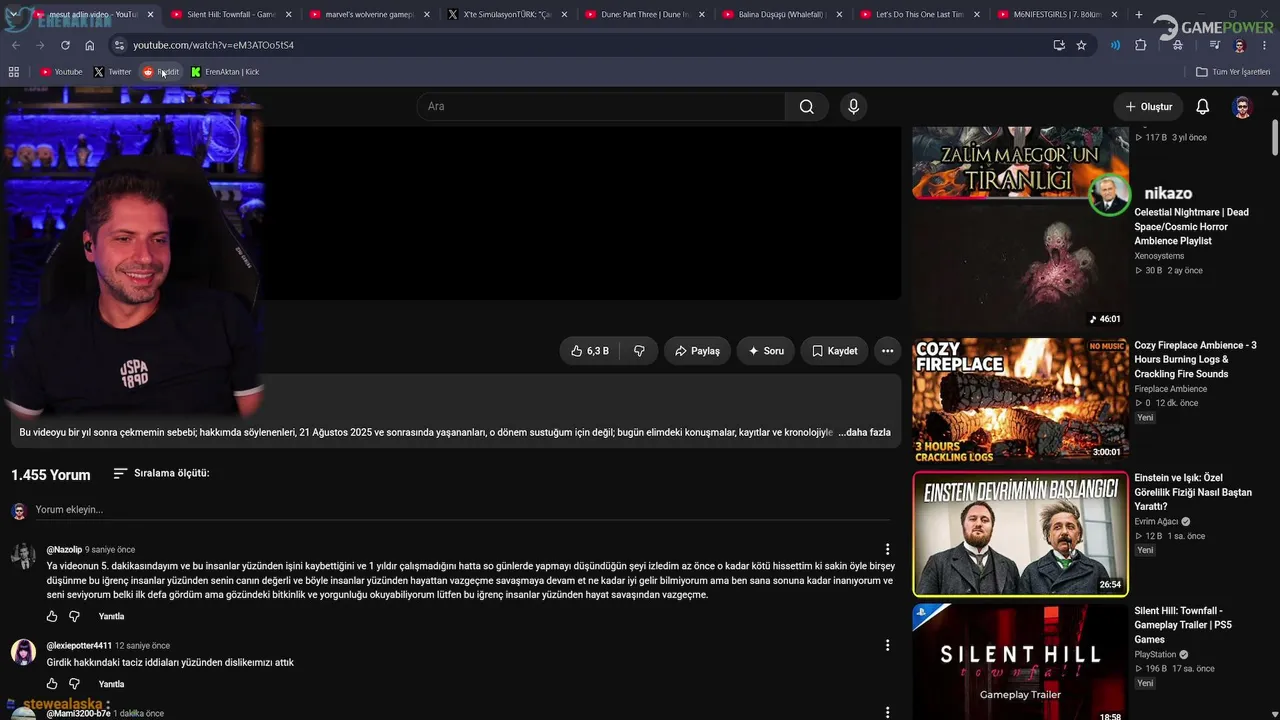The height and width of the screenshot is (720, 1280).
Task: Click the browser address bar URL
Action: (x=213, y=45)
